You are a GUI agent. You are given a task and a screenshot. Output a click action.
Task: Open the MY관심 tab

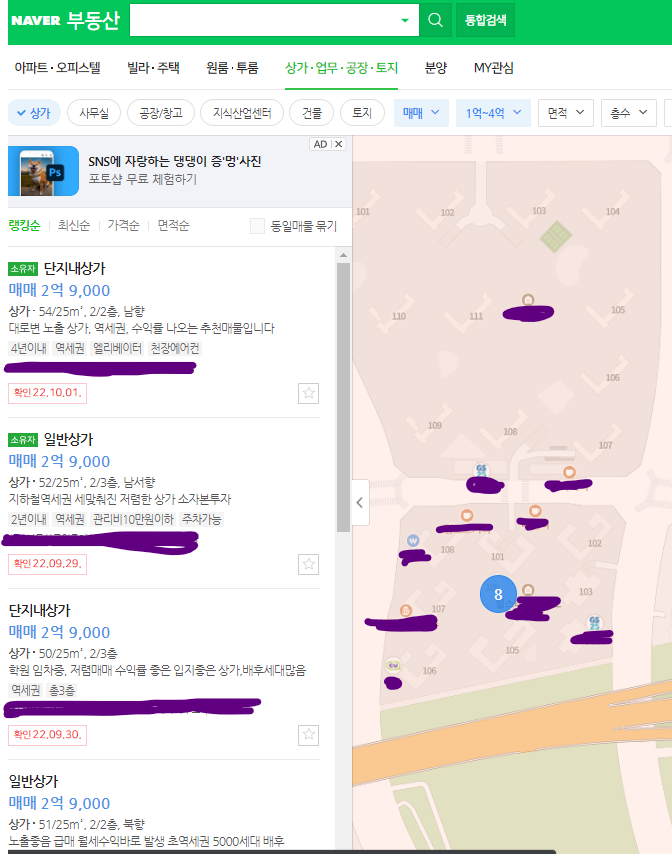pyautogui.click(x=493, y=68)
